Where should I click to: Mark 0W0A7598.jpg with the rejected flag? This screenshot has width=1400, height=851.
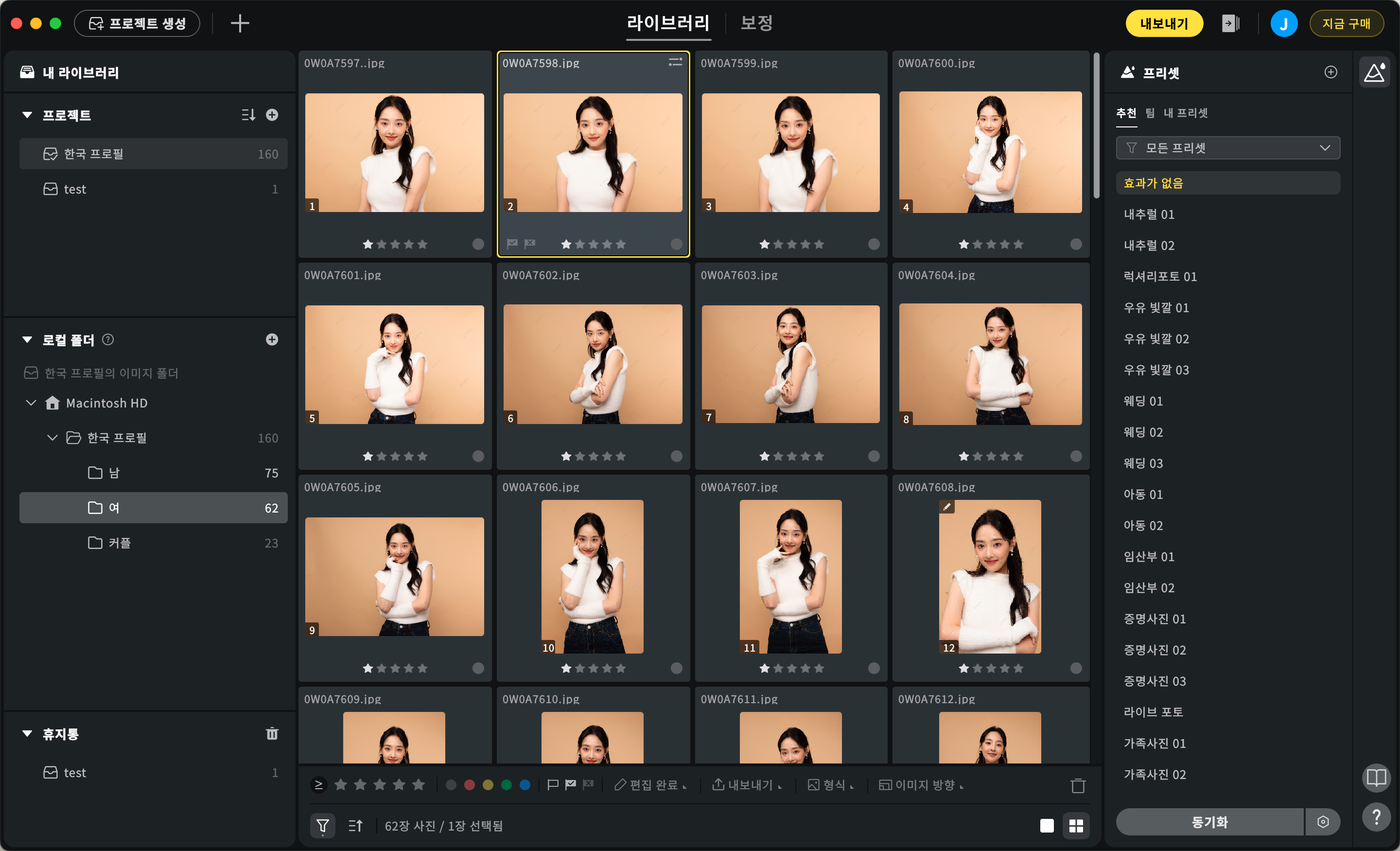point(530,244)
